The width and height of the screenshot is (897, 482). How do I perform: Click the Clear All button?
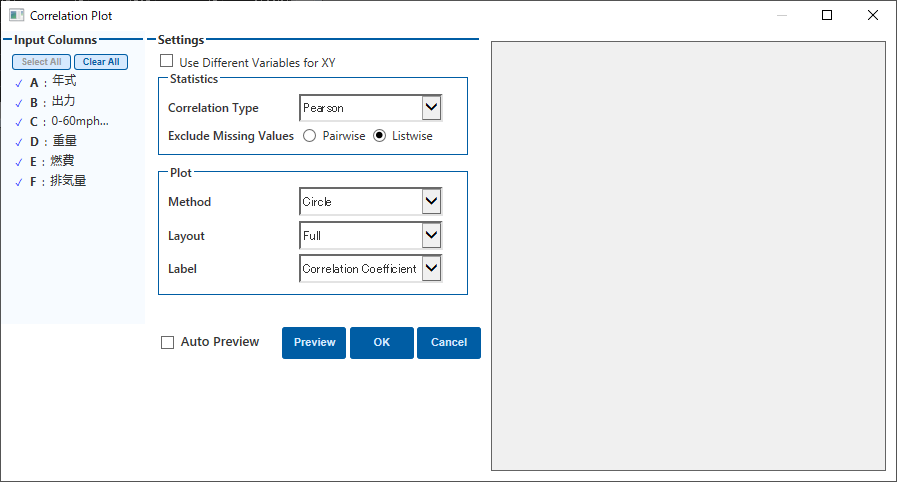pos(101,62)
